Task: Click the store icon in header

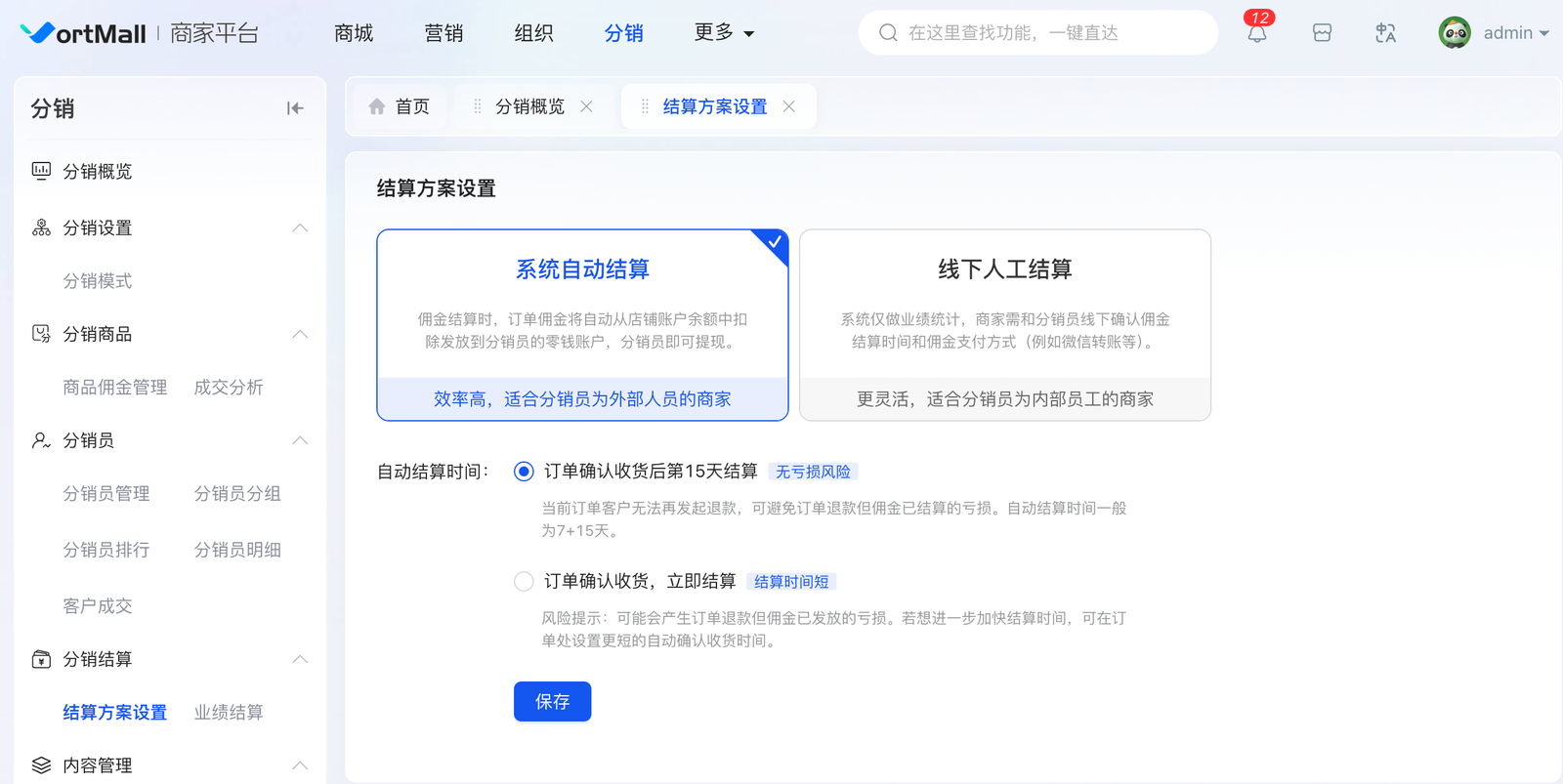Action: point(1322,33)
